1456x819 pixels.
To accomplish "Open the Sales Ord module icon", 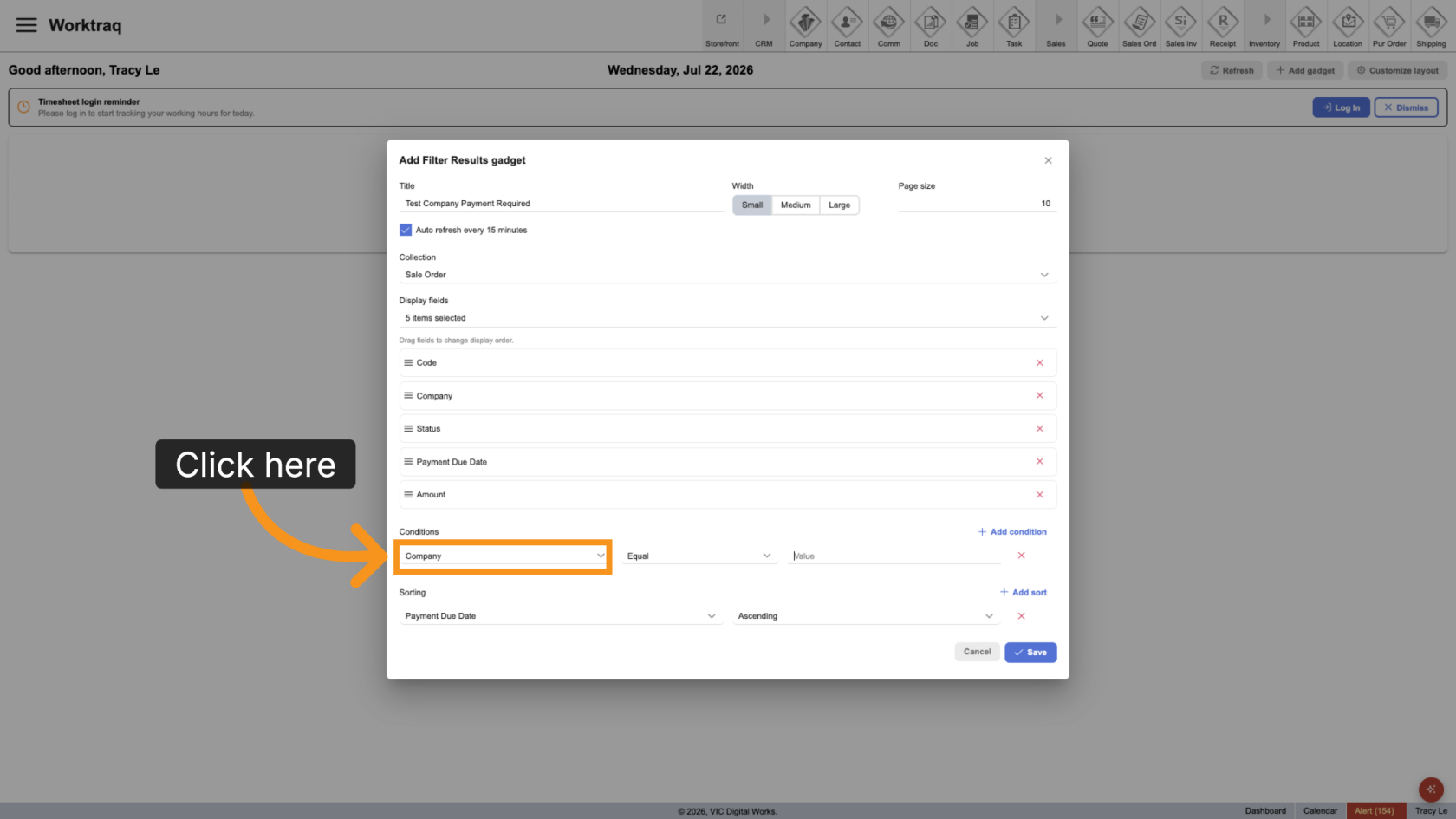I will (x=1139, y=26).
